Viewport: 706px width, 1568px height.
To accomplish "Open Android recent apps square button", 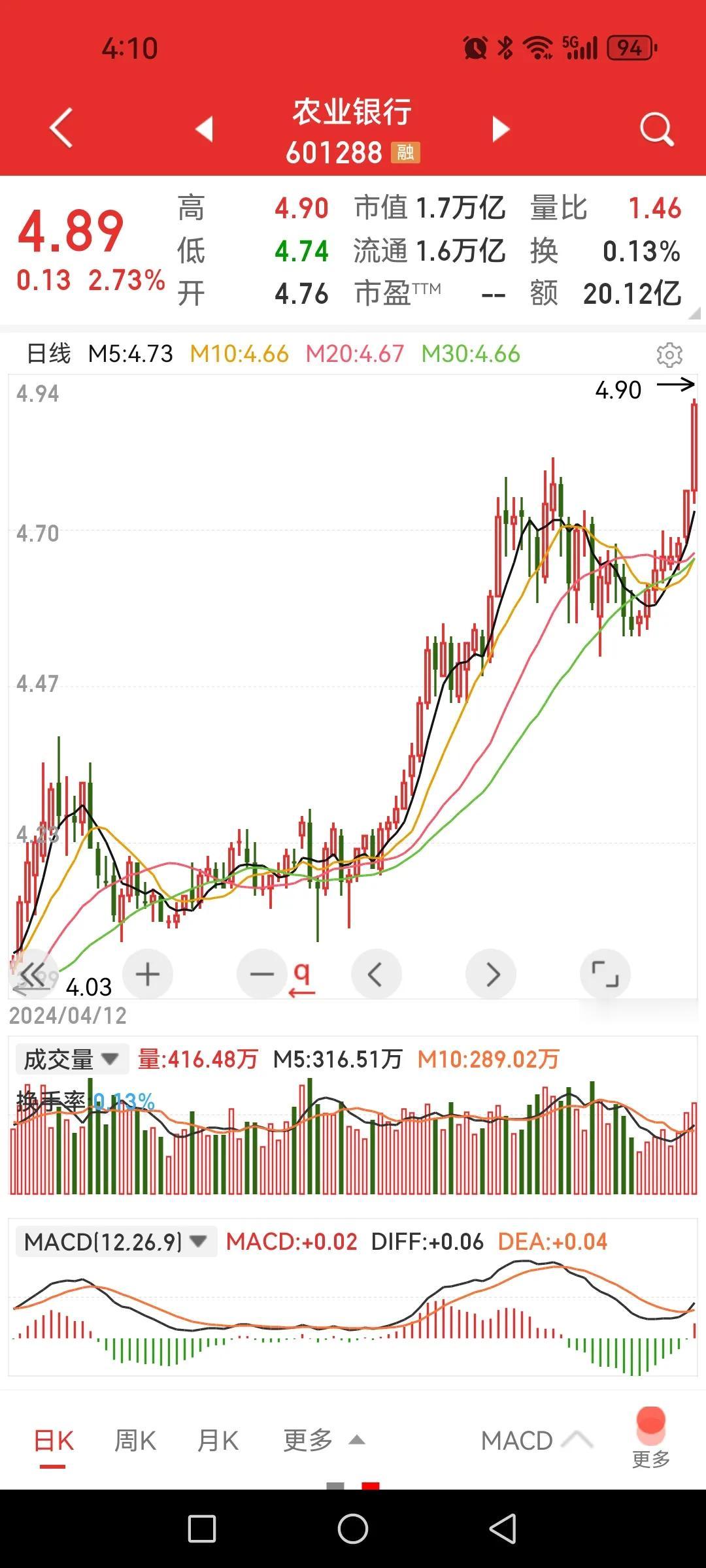I will [x=202, y=1529].
